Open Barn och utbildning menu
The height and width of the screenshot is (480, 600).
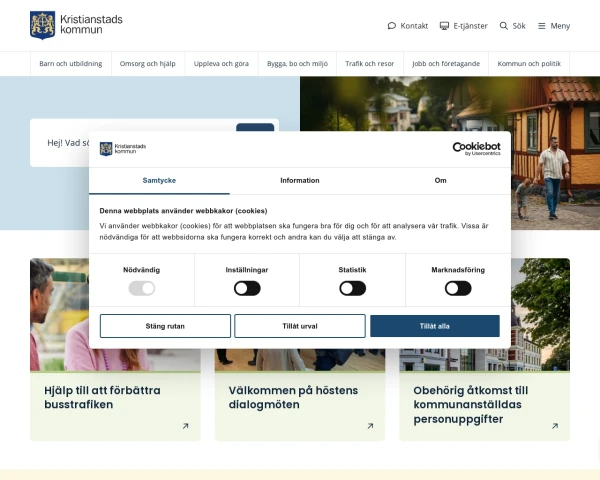(71, 64)
